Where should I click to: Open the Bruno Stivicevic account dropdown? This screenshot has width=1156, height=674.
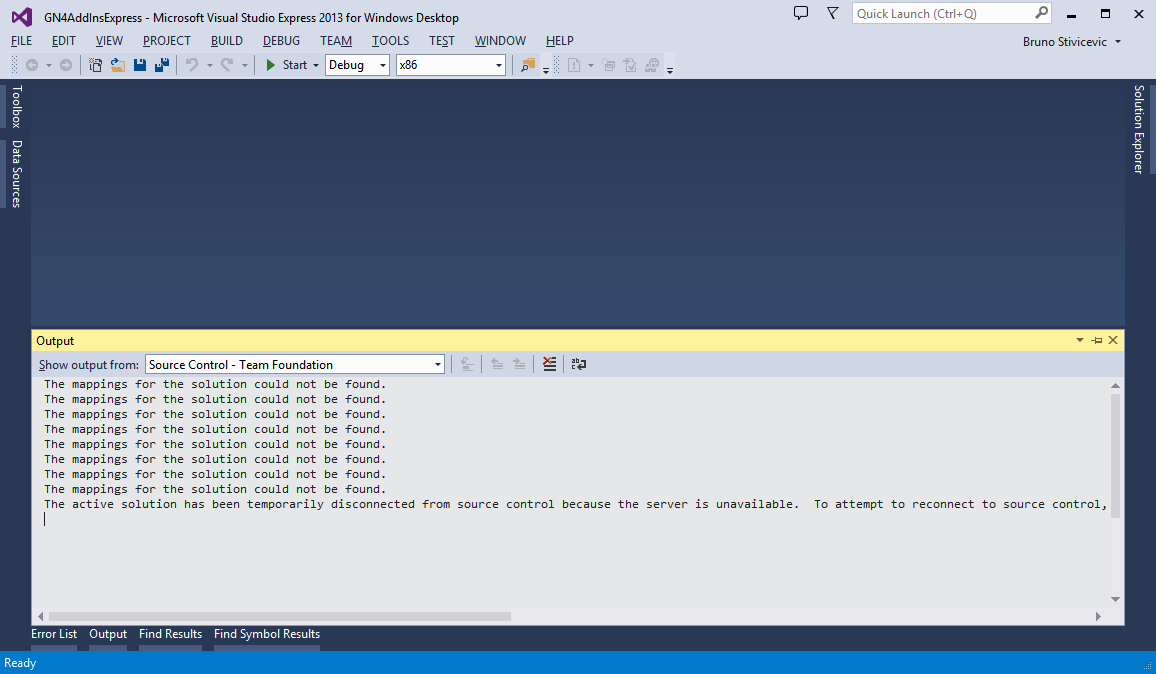1072,41
